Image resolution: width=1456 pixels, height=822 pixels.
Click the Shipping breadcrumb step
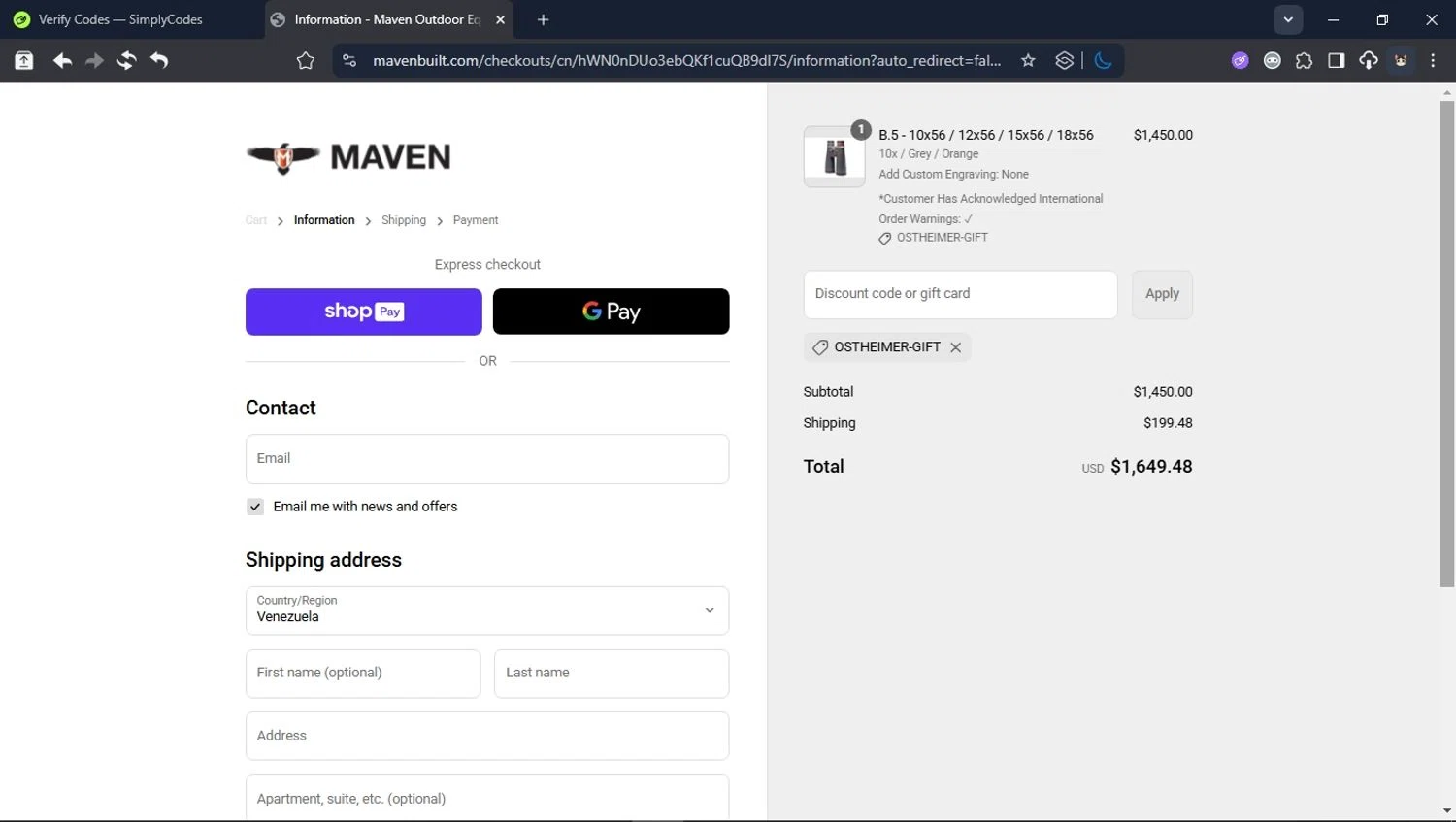pos(404,220)
